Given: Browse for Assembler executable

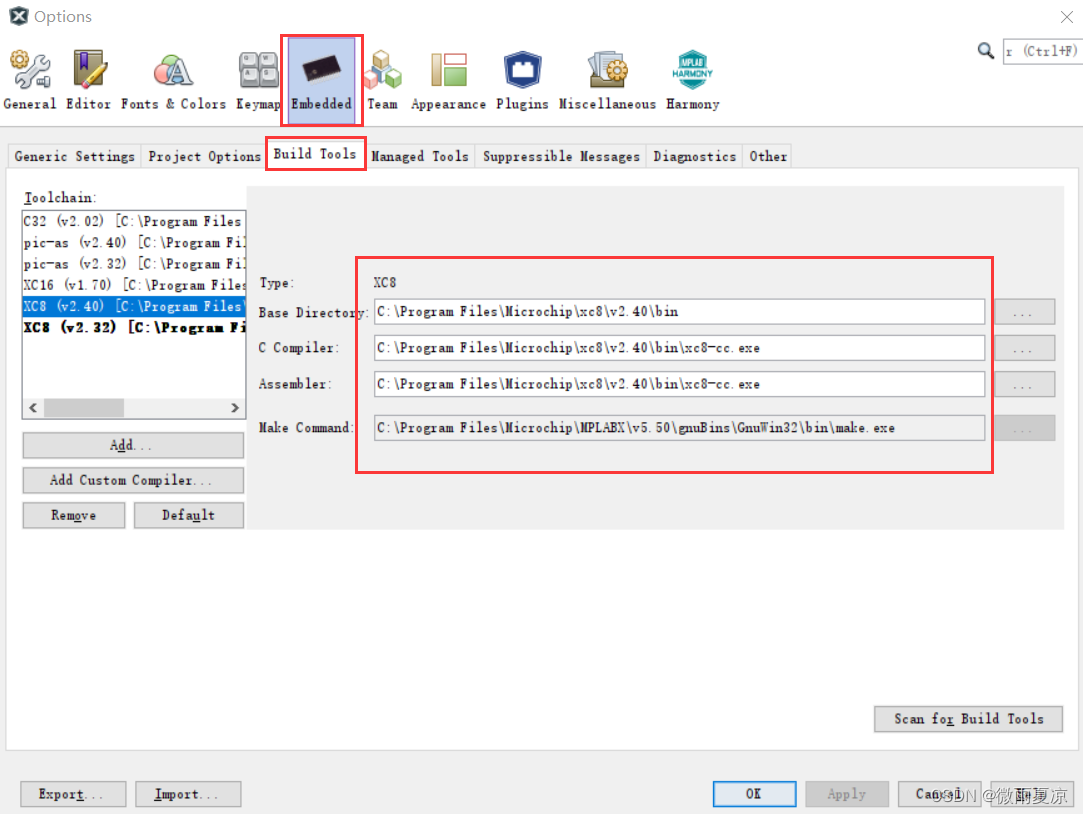Looking at the screenshot, I should (x=1024, y=384).
